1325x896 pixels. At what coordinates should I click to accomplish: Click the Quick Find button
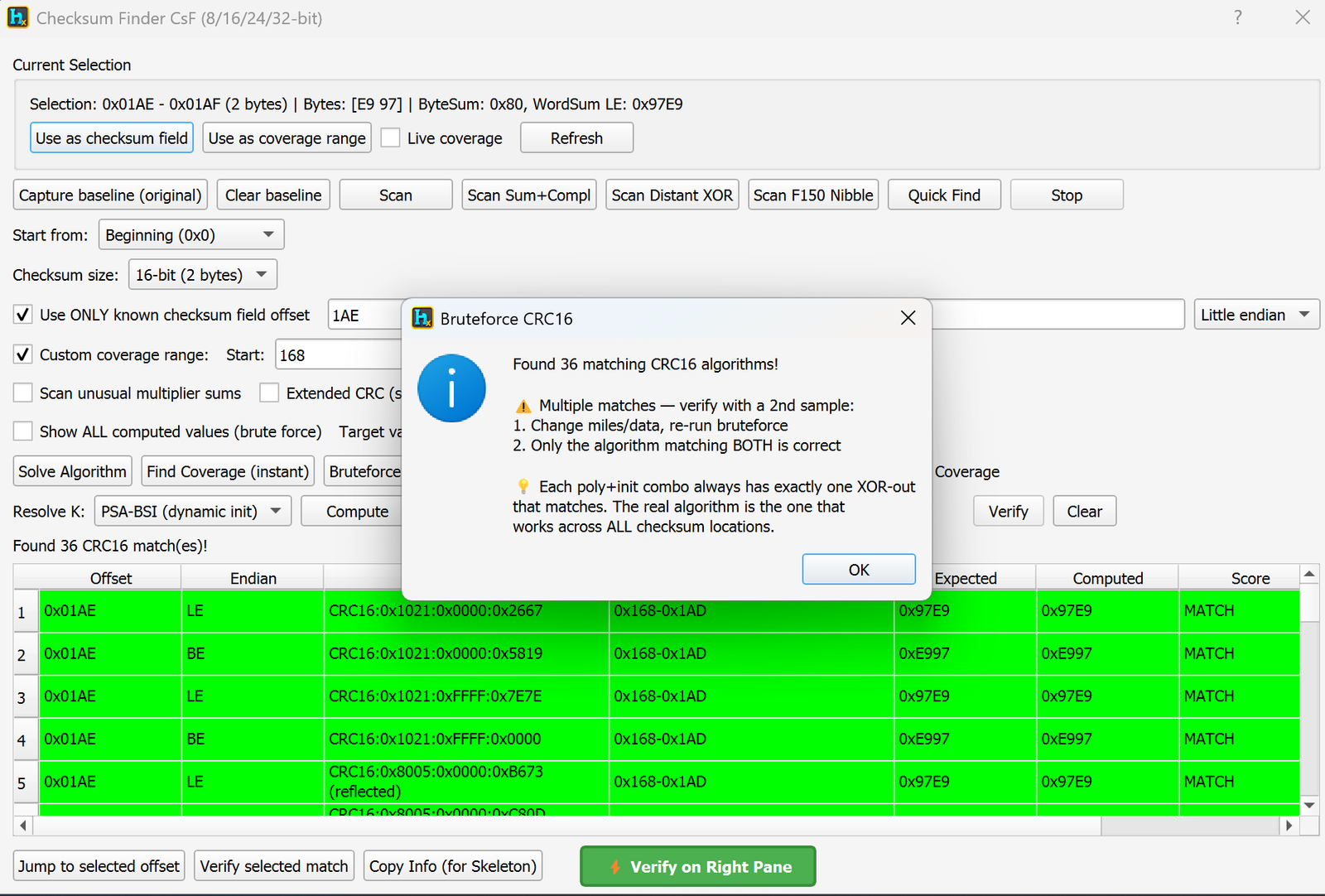[x=944, y=195]
